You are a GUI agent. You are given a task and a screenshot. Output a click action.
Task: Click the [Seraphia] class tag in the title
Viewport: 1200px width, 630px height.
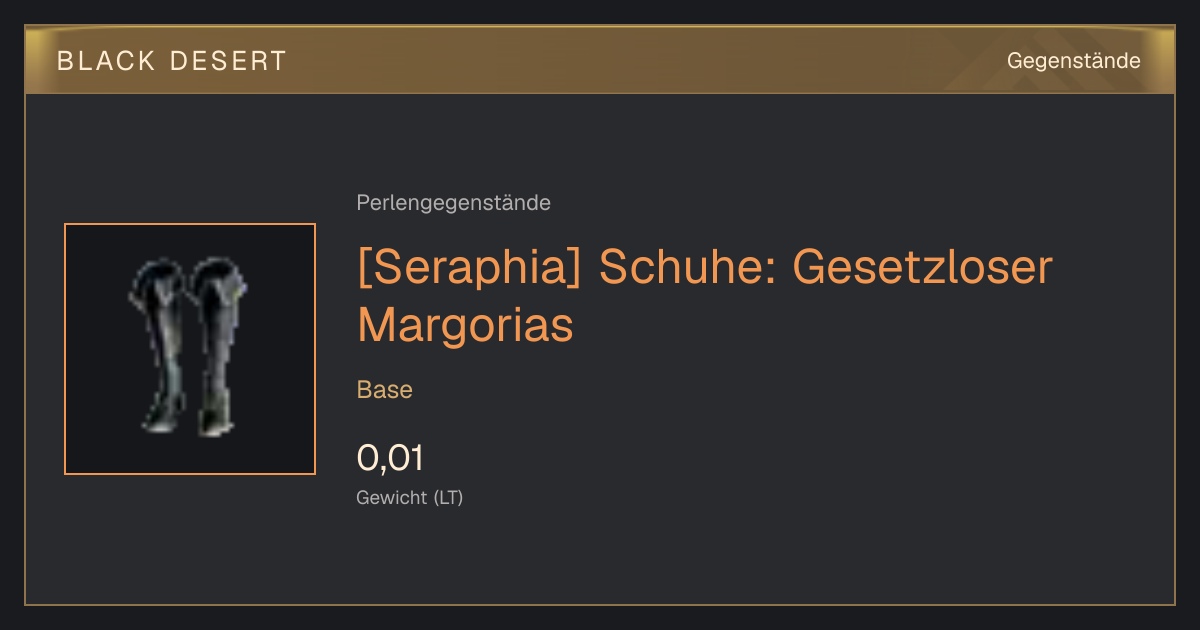point(468,269)
